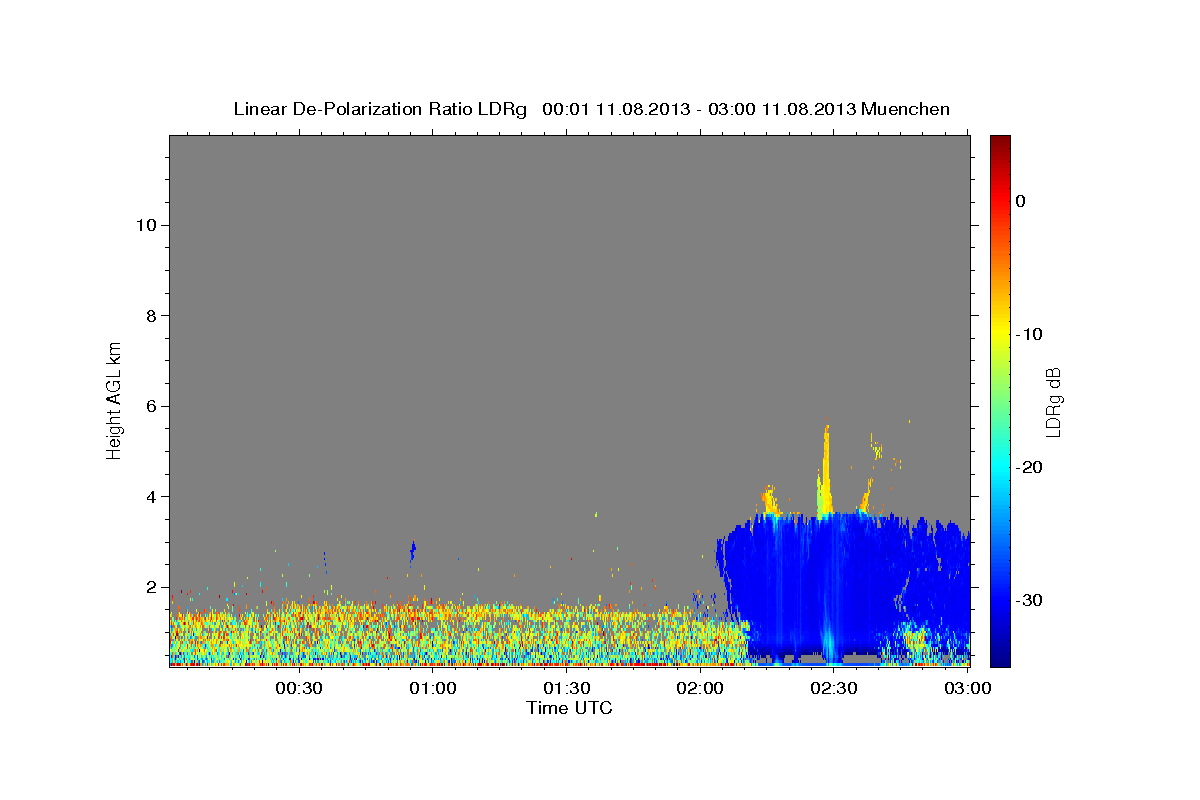Click the dark blue bottom of the colorbar
Viewport: 1200px width, 800px height.
[x=1000, y=655]
